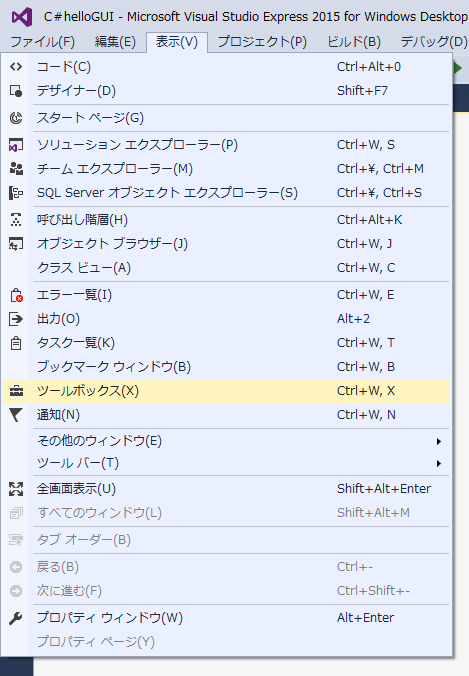Click the Alt+Enter shortcut text

(366, 618)
